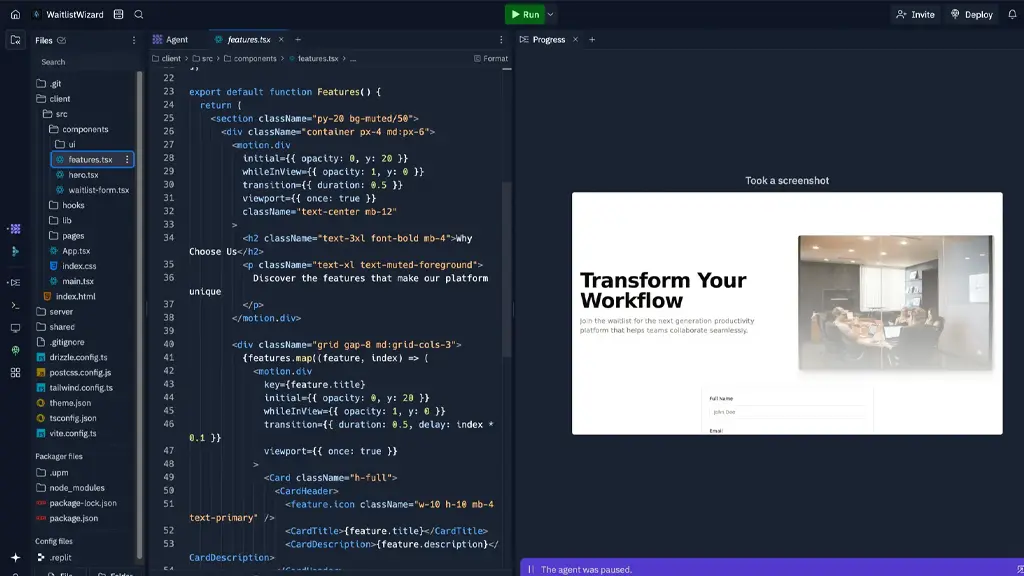Expand the hooks folder
Image resolution: width=1024 pixels, height=576 pixels.
67,205
